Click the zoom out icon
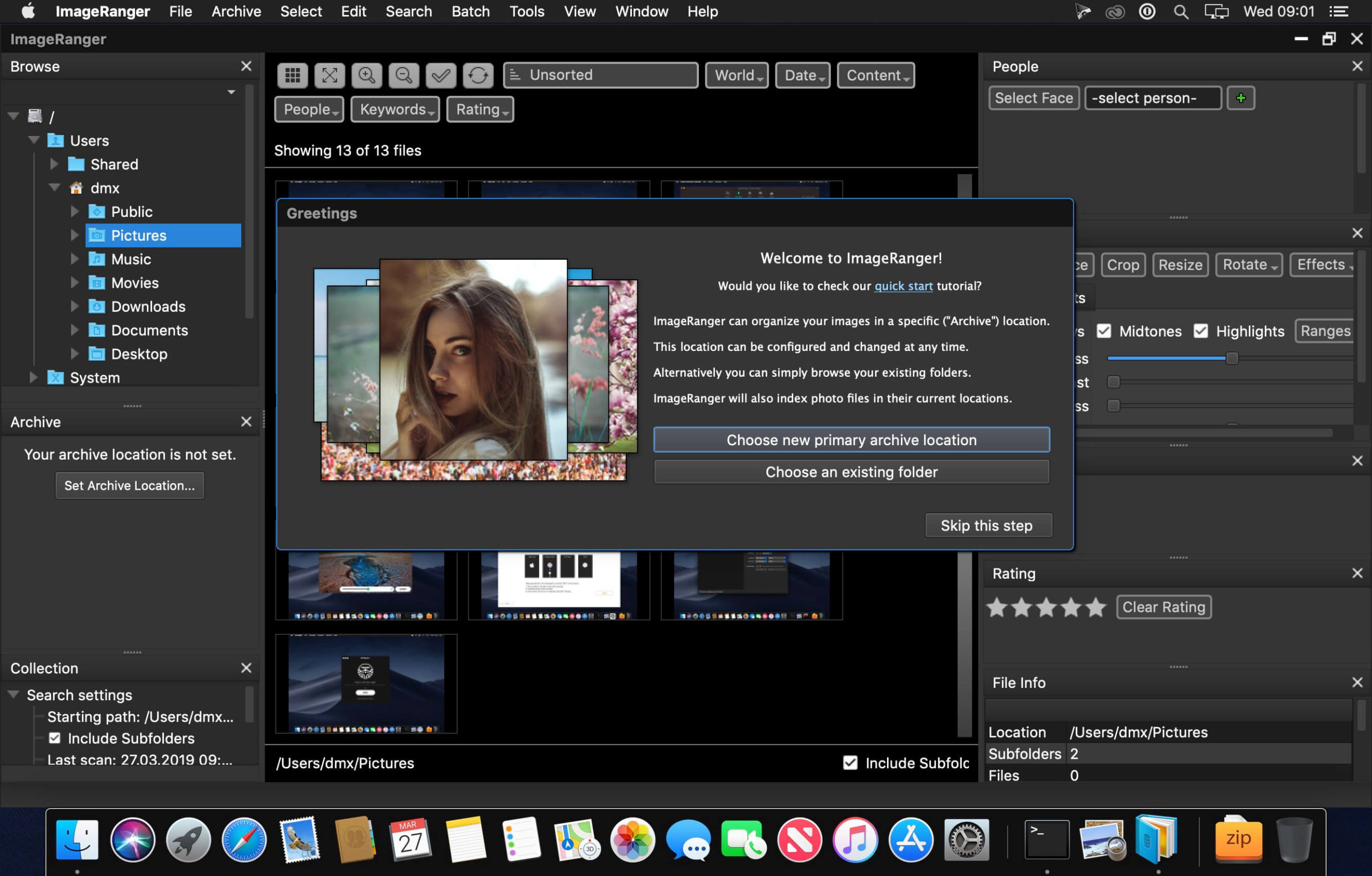The image size is (1372, 876). [403, 75]
